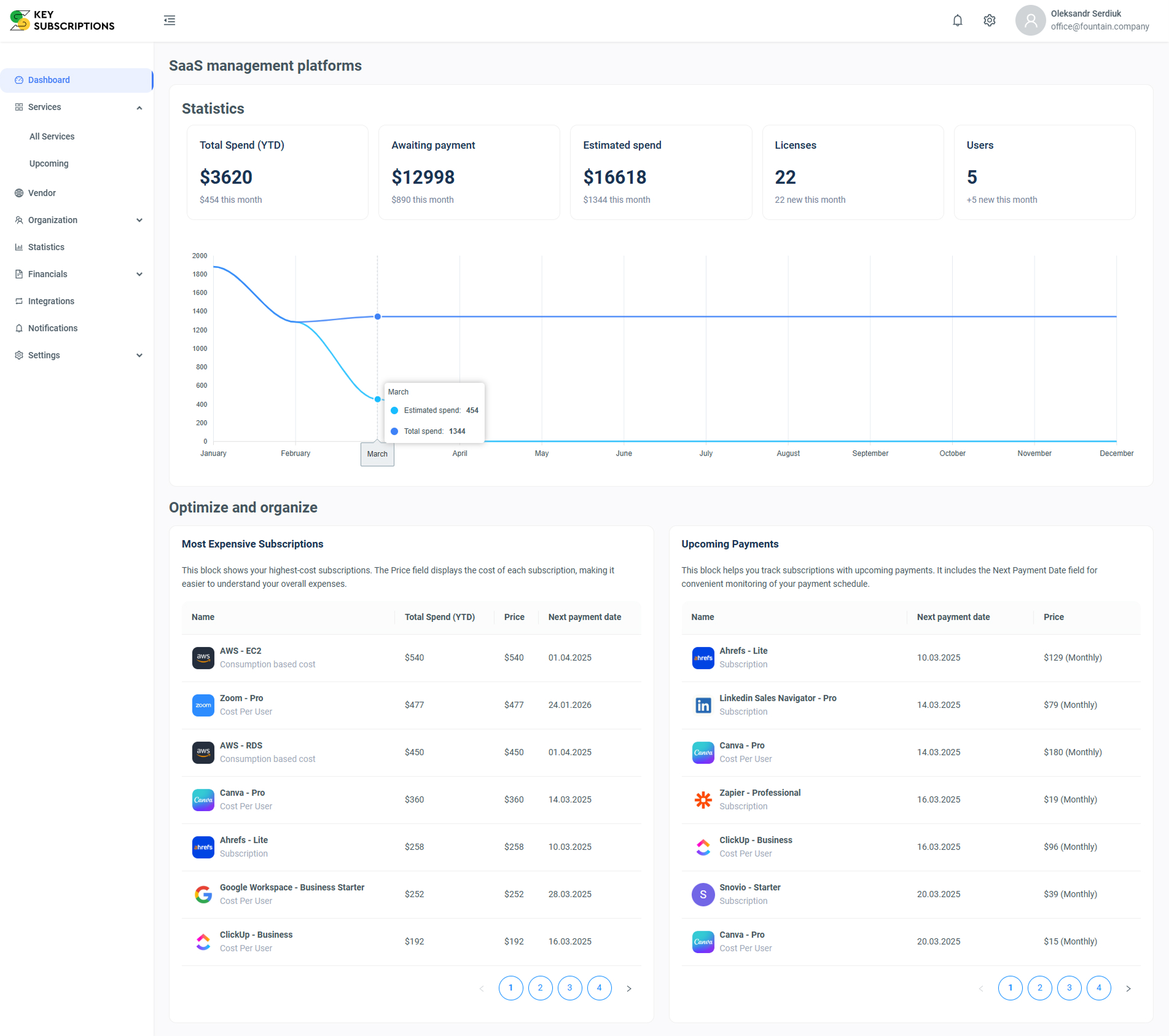
Task: Click the 24.01.2026 next payment date
Action: [569, 705]
